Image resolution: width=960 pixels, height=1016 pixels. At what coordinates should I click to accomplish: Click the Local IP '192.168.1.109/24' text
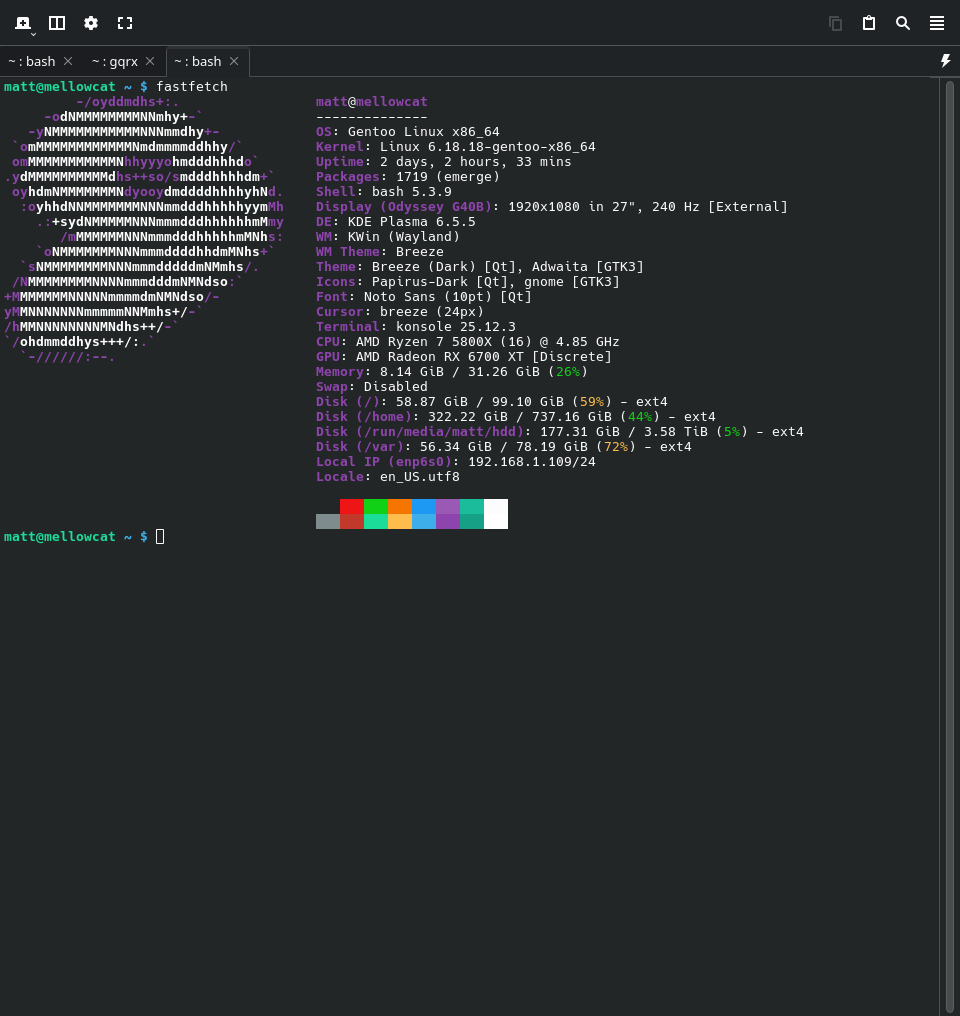531,461
